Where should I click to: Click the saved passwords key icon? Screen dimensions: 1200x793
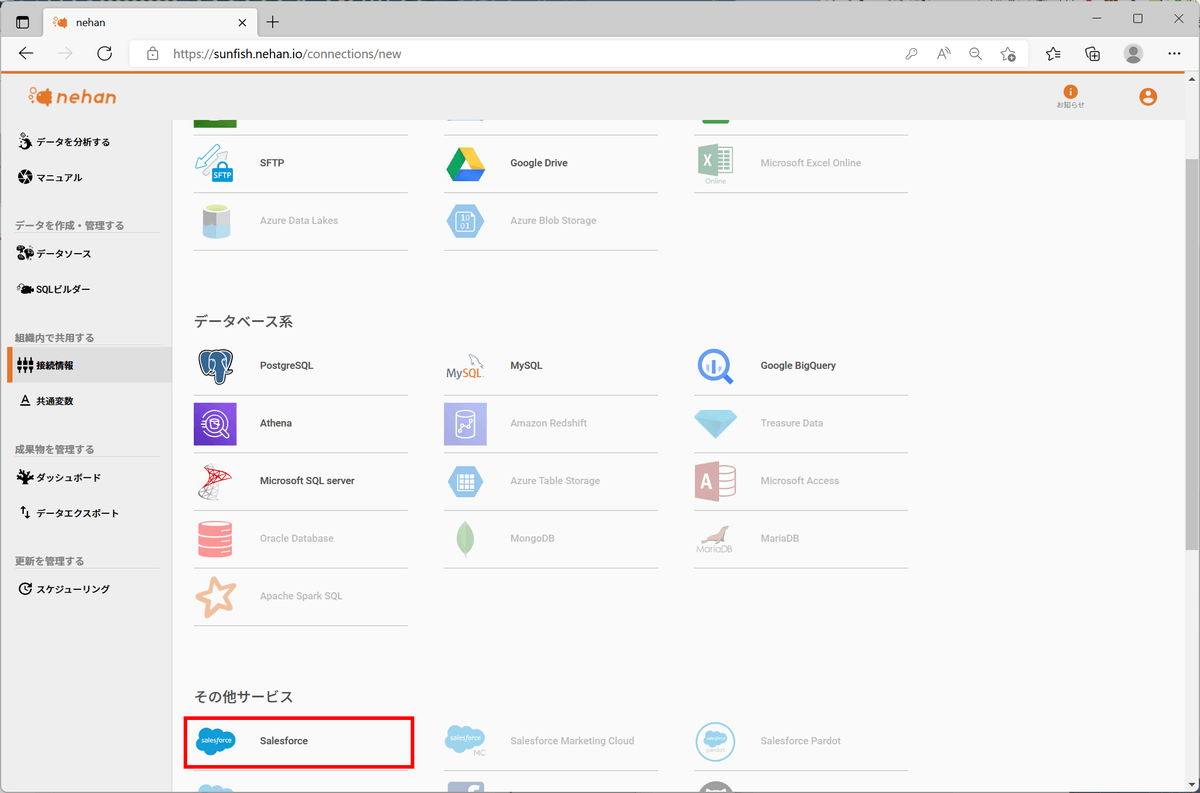pos(911,54)
